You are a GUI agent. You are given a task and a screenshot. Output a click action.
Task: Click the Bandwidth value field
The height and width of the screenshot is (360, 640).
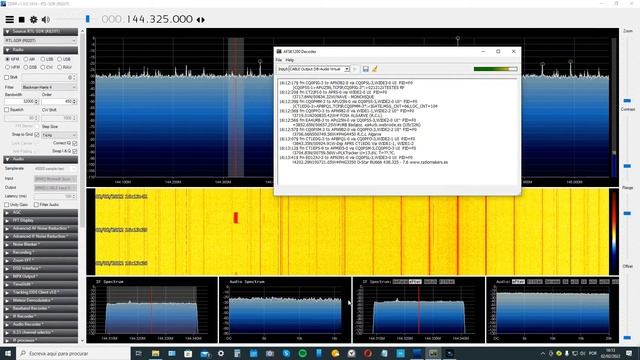(21, 101)
